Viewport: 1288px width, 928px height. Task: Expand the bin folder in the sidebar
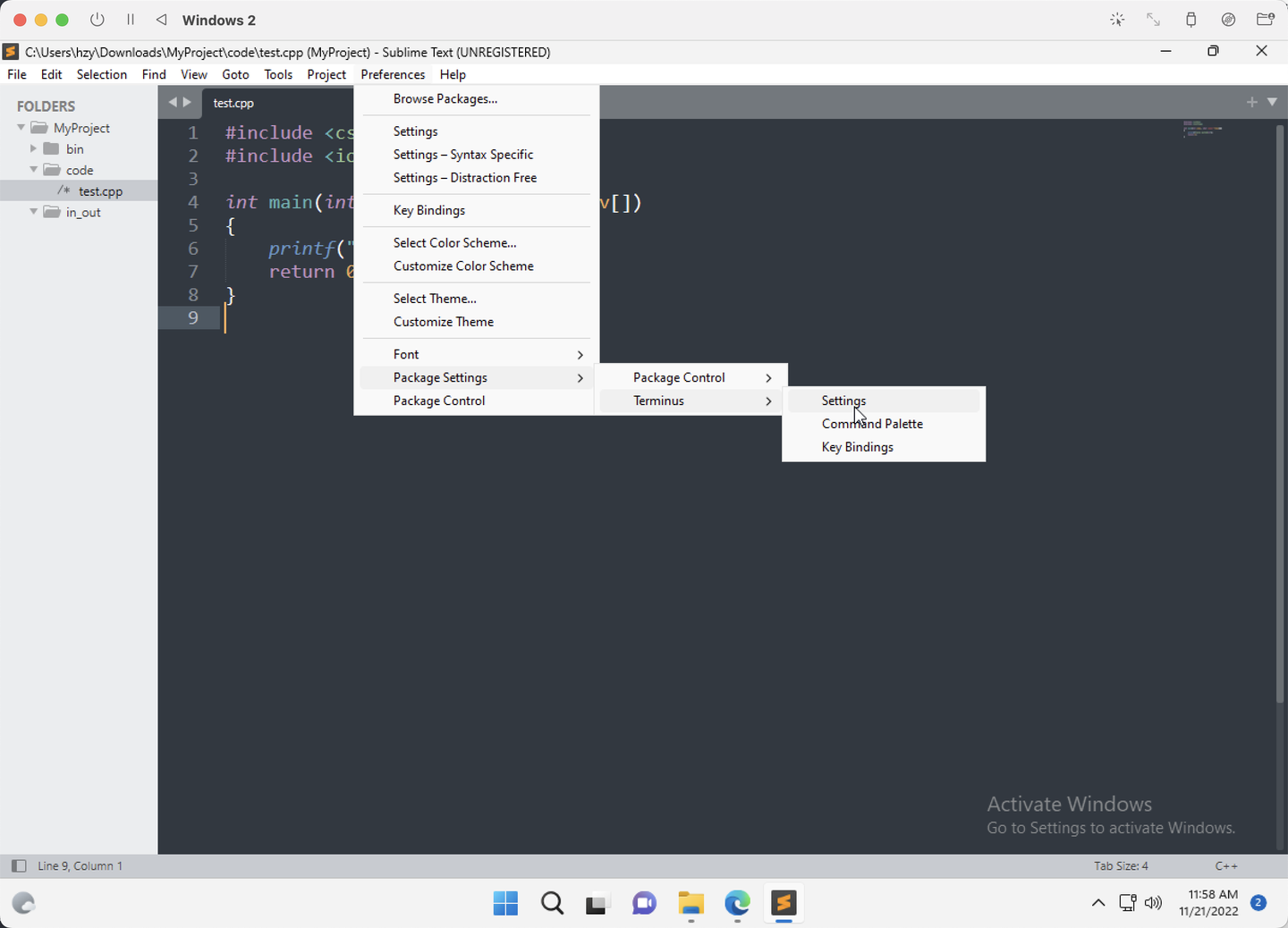tap(34, 148)
